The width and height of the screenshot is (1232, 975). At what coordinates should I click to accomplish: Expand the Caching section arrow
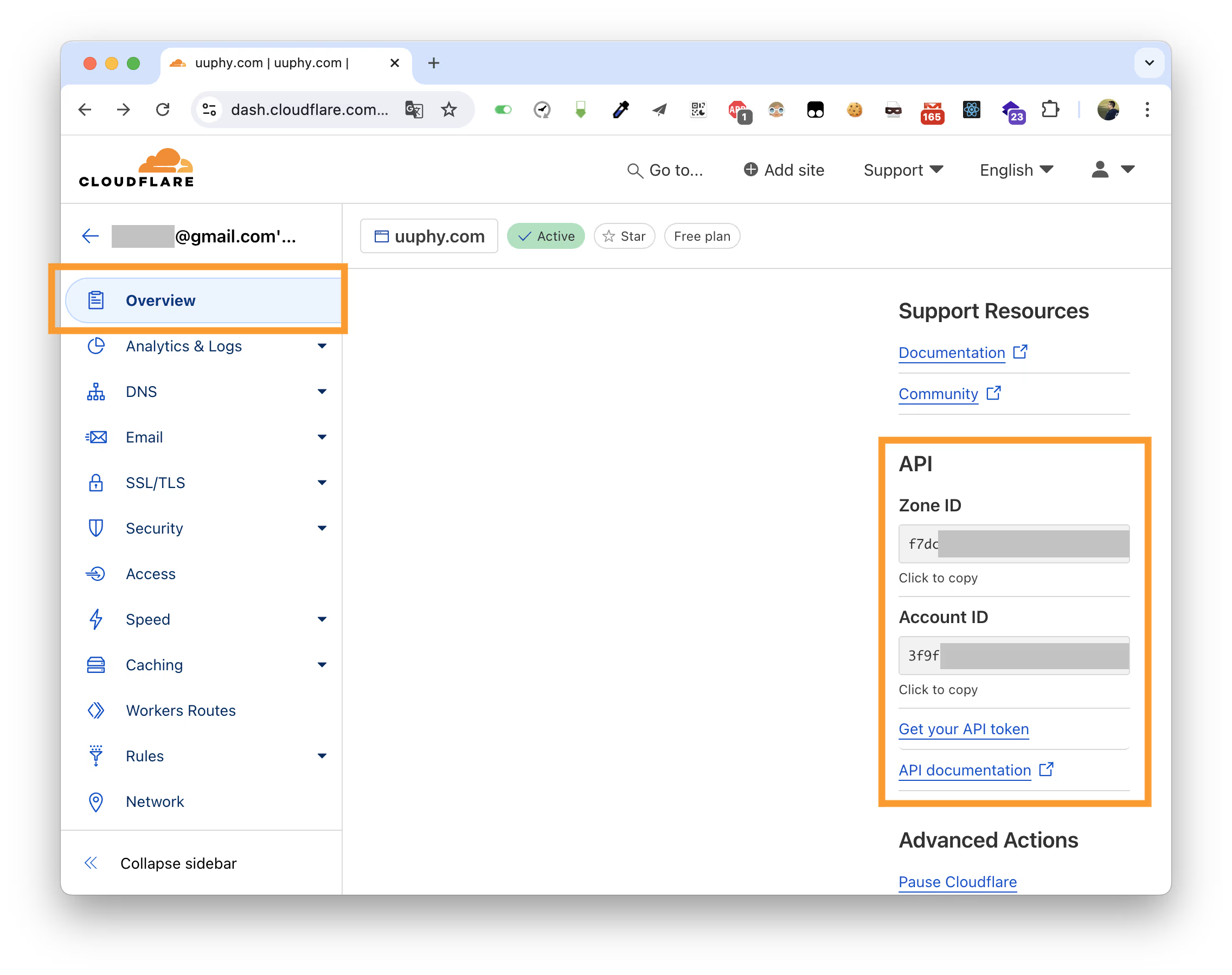click(x=322, y=665)
